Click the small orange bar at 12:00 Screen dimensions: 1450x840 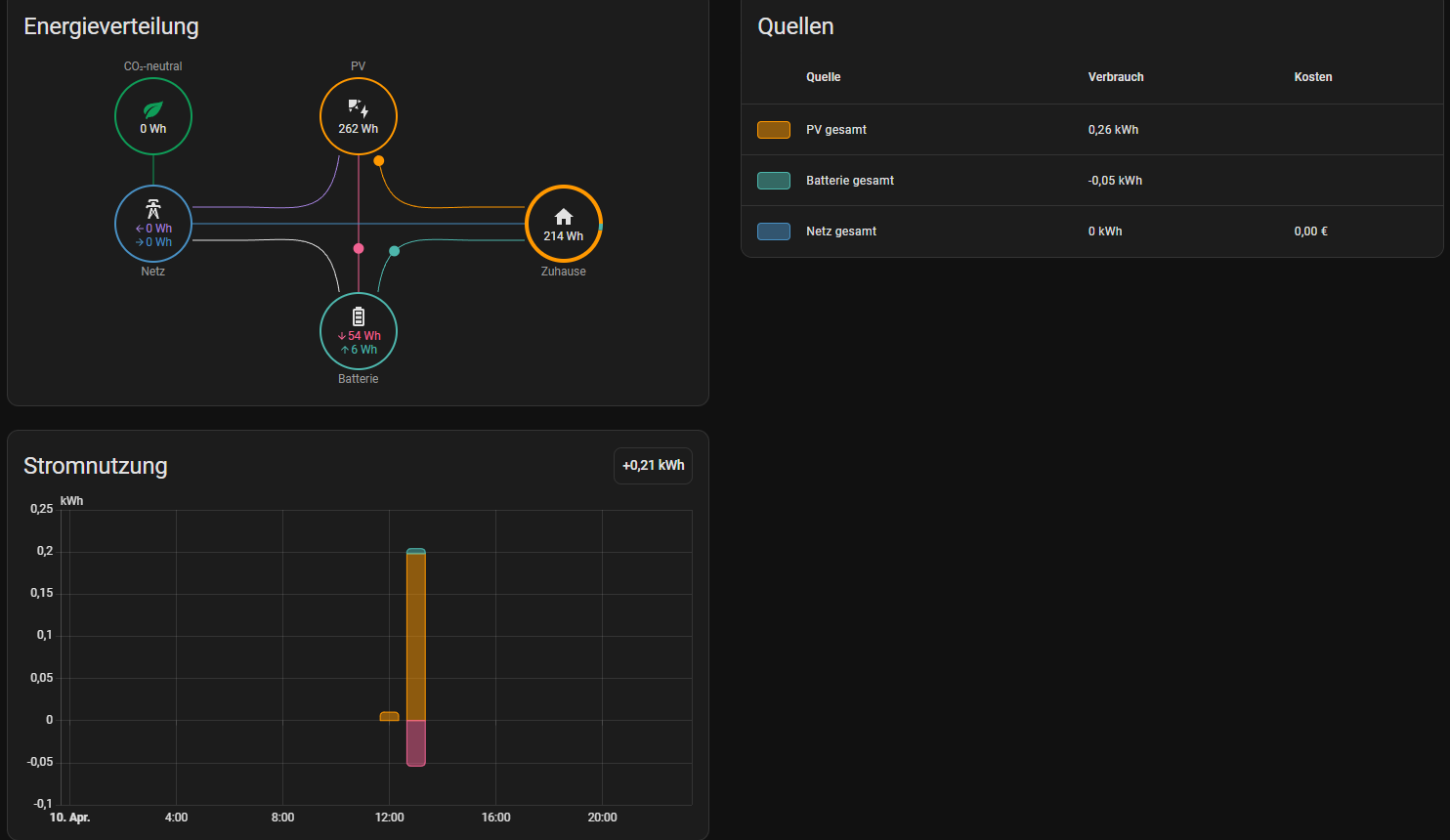[x=389, y=716]
